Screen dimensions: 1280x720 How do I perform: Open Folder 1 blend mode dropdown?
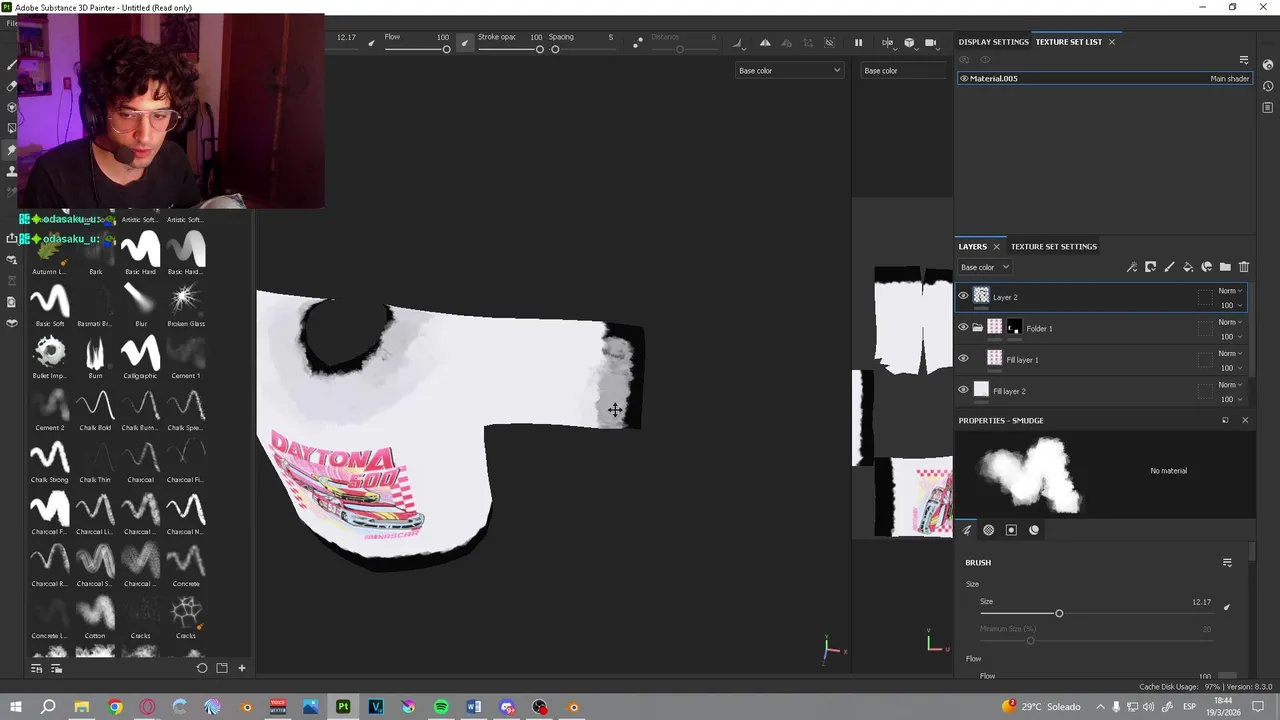[1230, 322]
